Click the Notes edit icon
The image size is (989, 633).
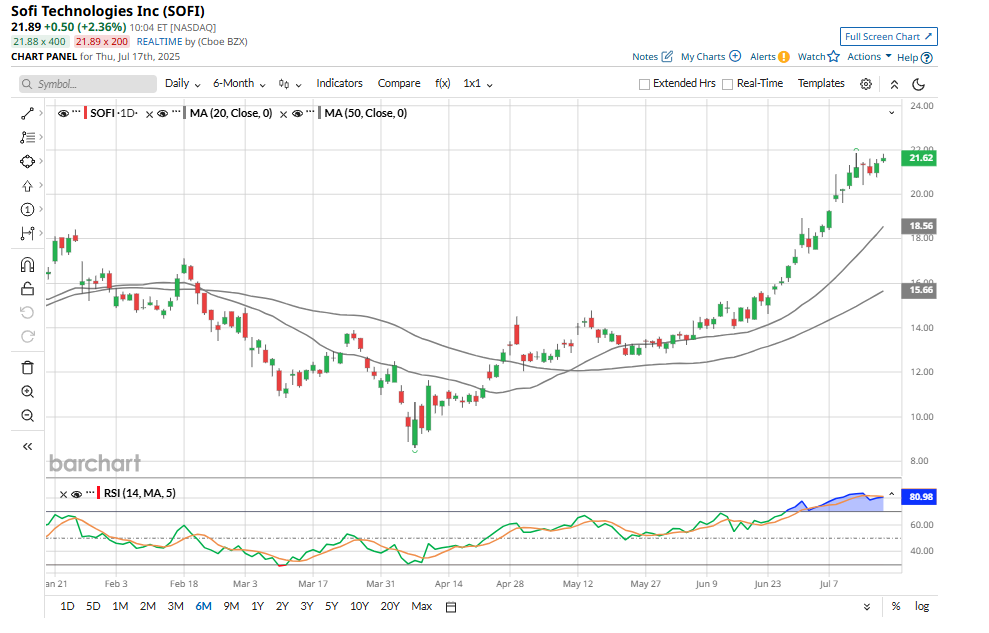pos(667,56)
